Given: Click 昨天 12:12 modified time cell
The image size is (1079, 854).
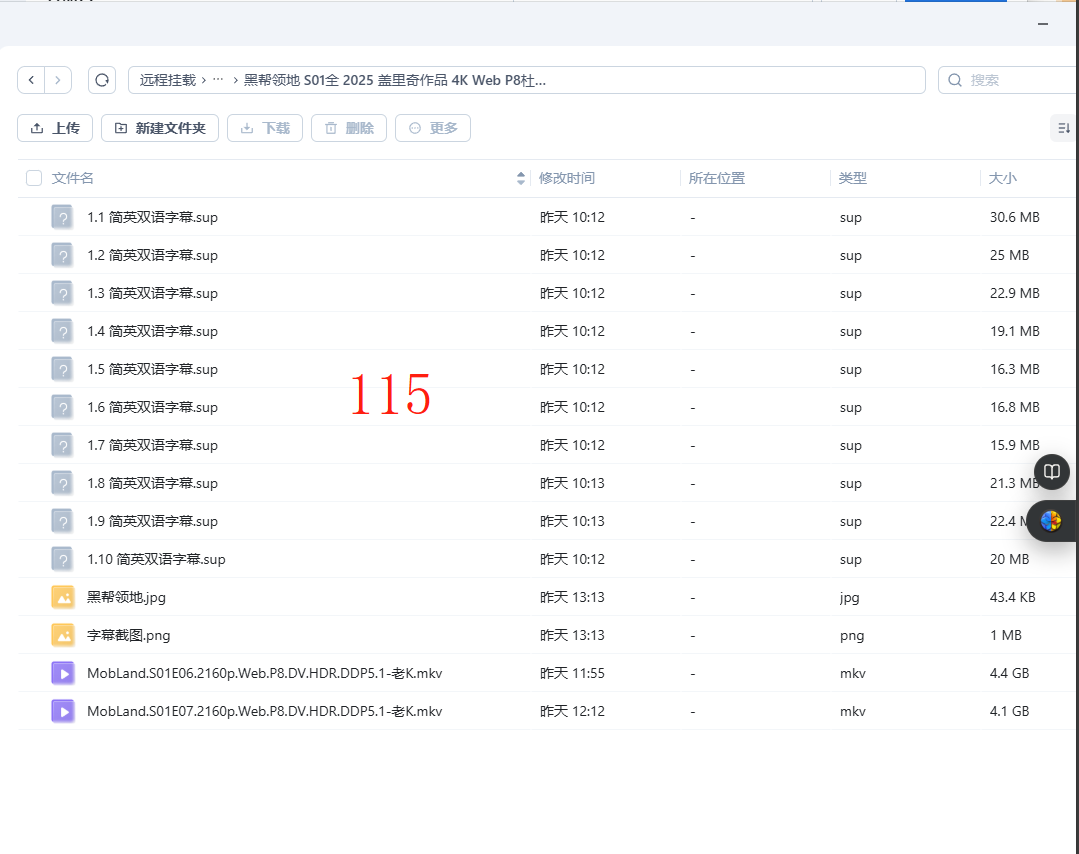Looking at the screenshot, I should [x=572, y=711].
